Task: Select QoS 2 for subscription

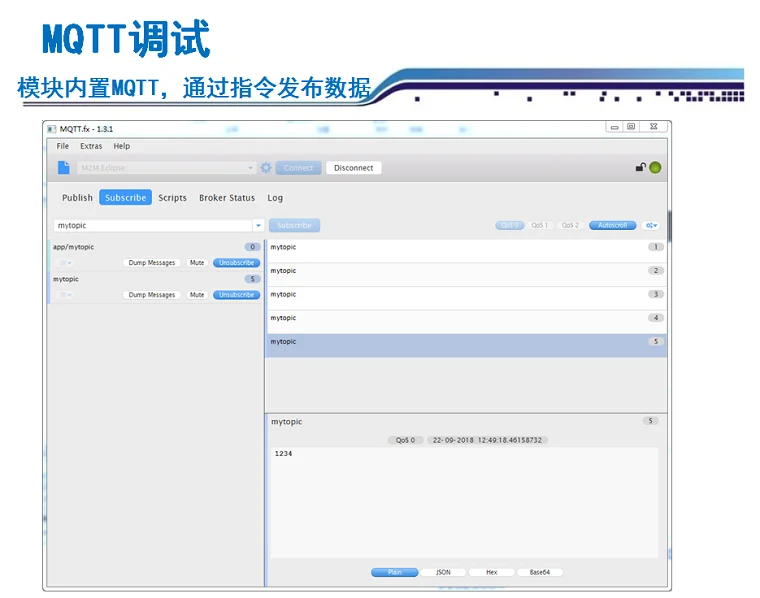Action: [570, 225]
